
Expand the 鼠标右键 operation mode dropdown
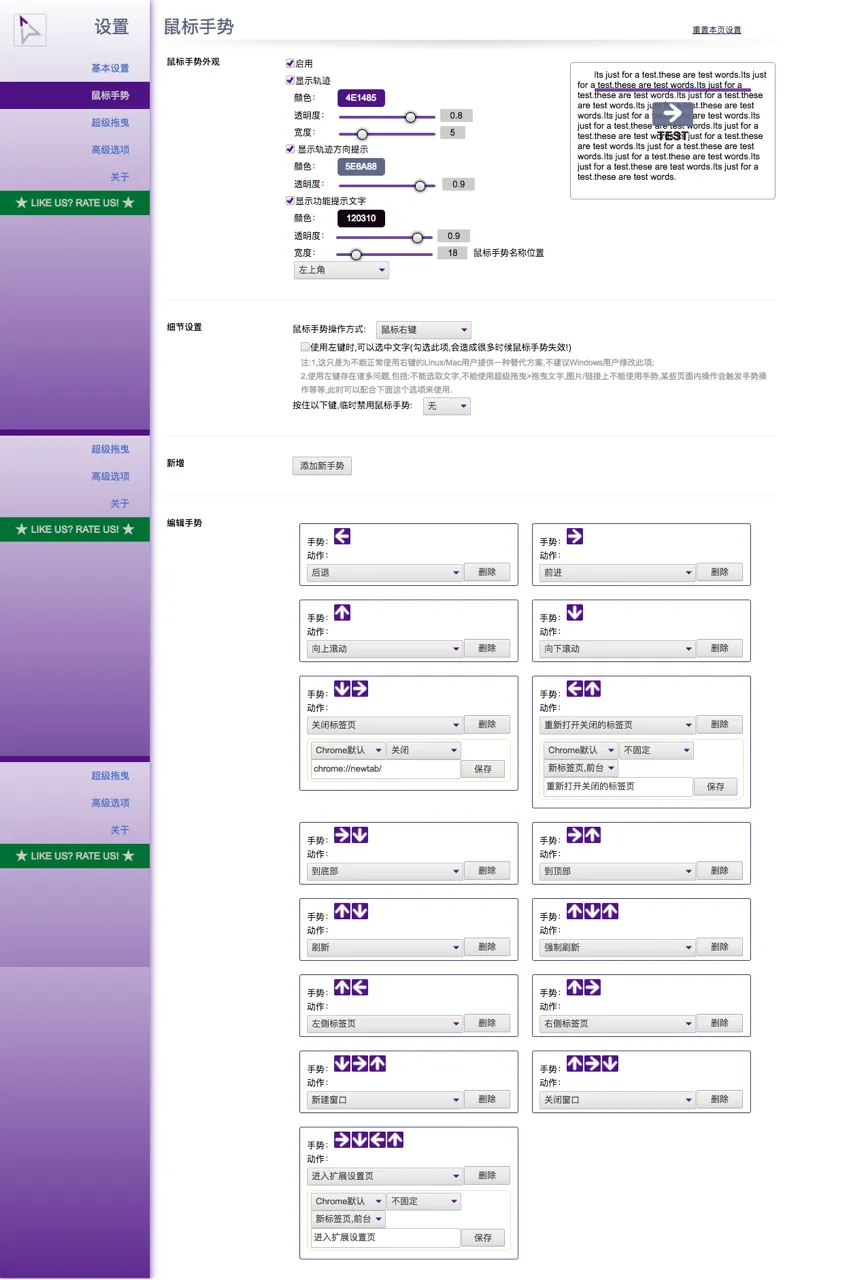(x=423, y=329)
